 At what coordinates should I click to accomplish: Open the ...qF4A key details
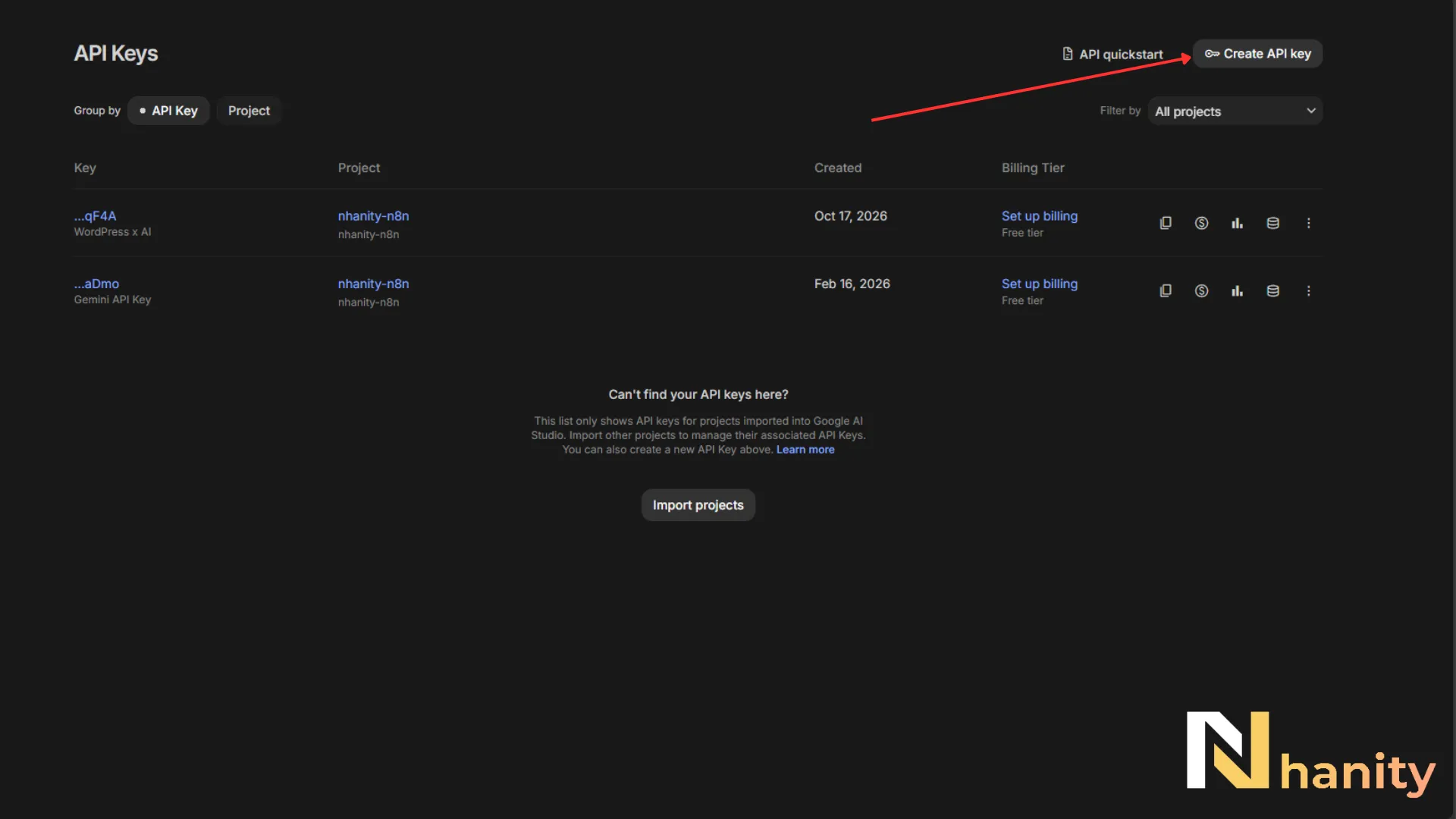point(95,216)
